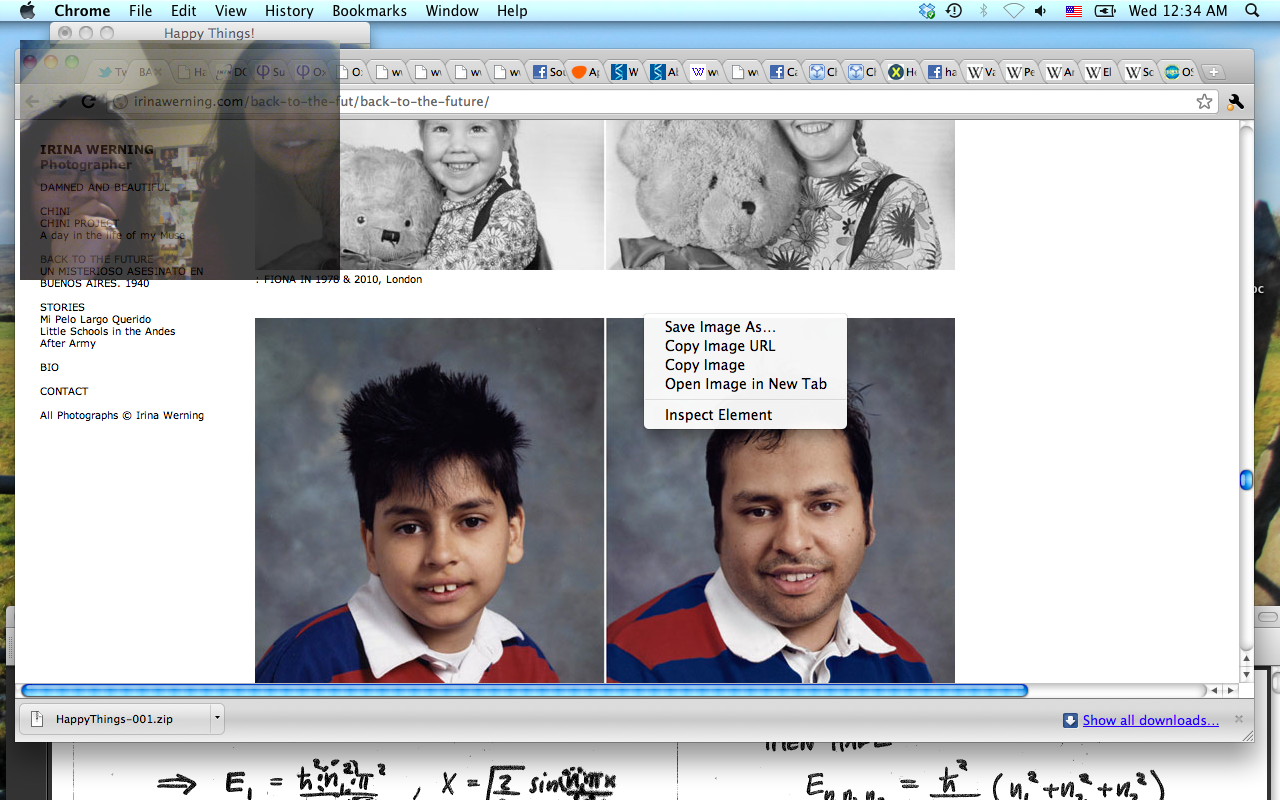Open the Dropbox menu bar icon
The height and width of the screenshot is (800, 1280).
[x=927, y=11]
